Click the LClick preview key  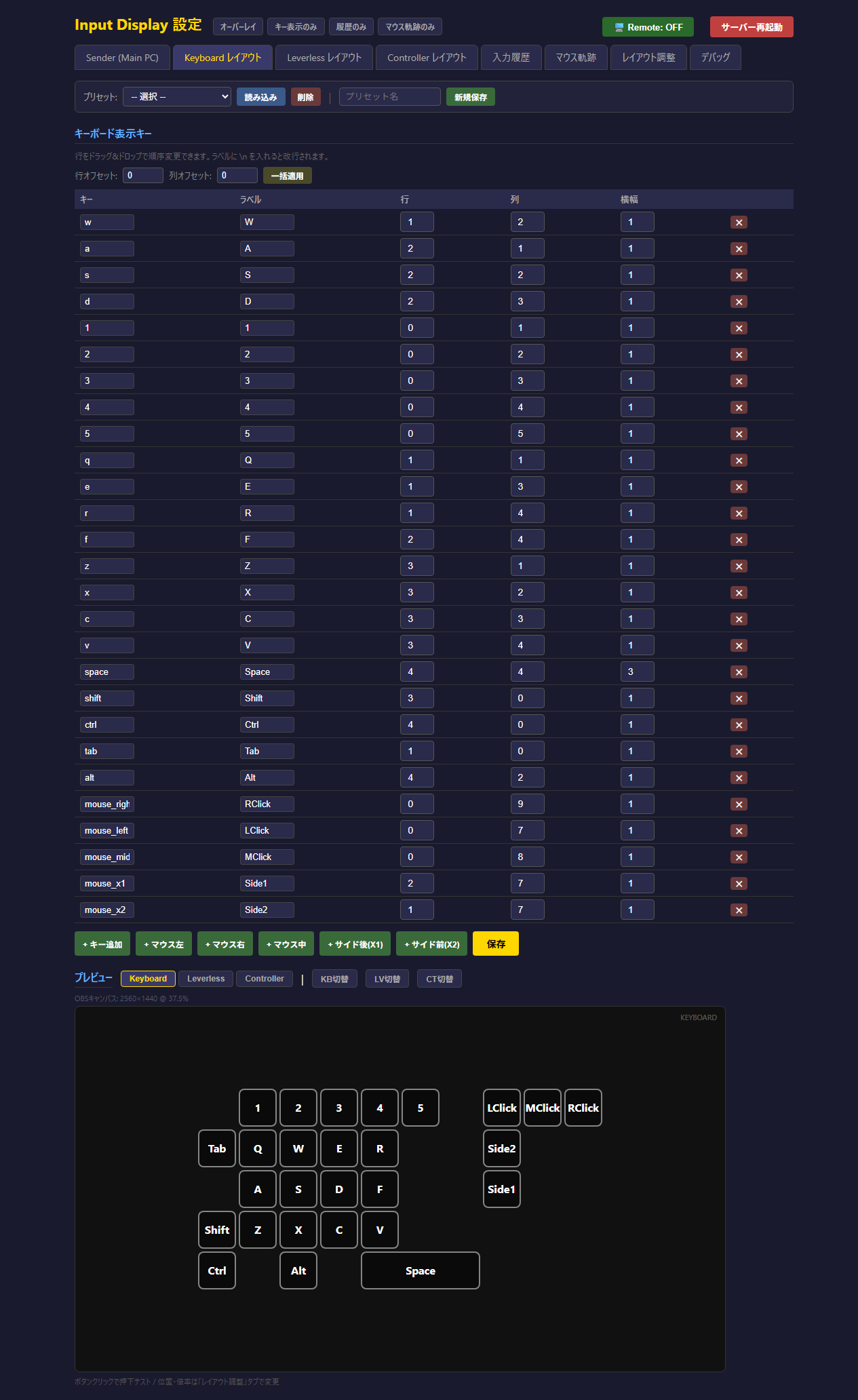click(501, 1108)
